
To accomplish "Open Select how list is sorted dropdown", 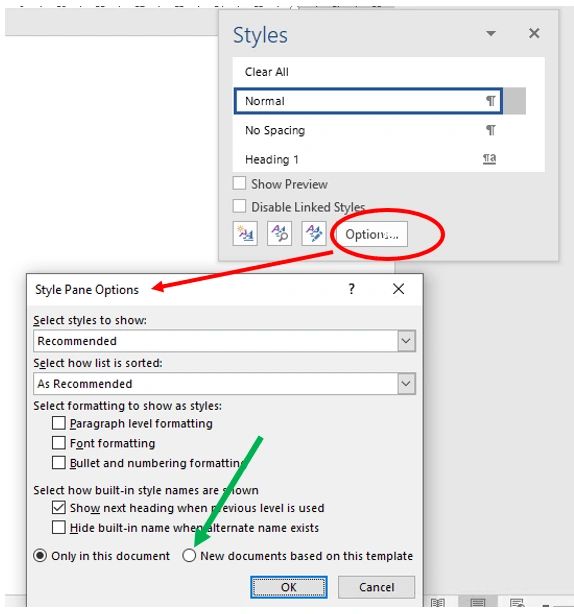I will pos(406,384).
